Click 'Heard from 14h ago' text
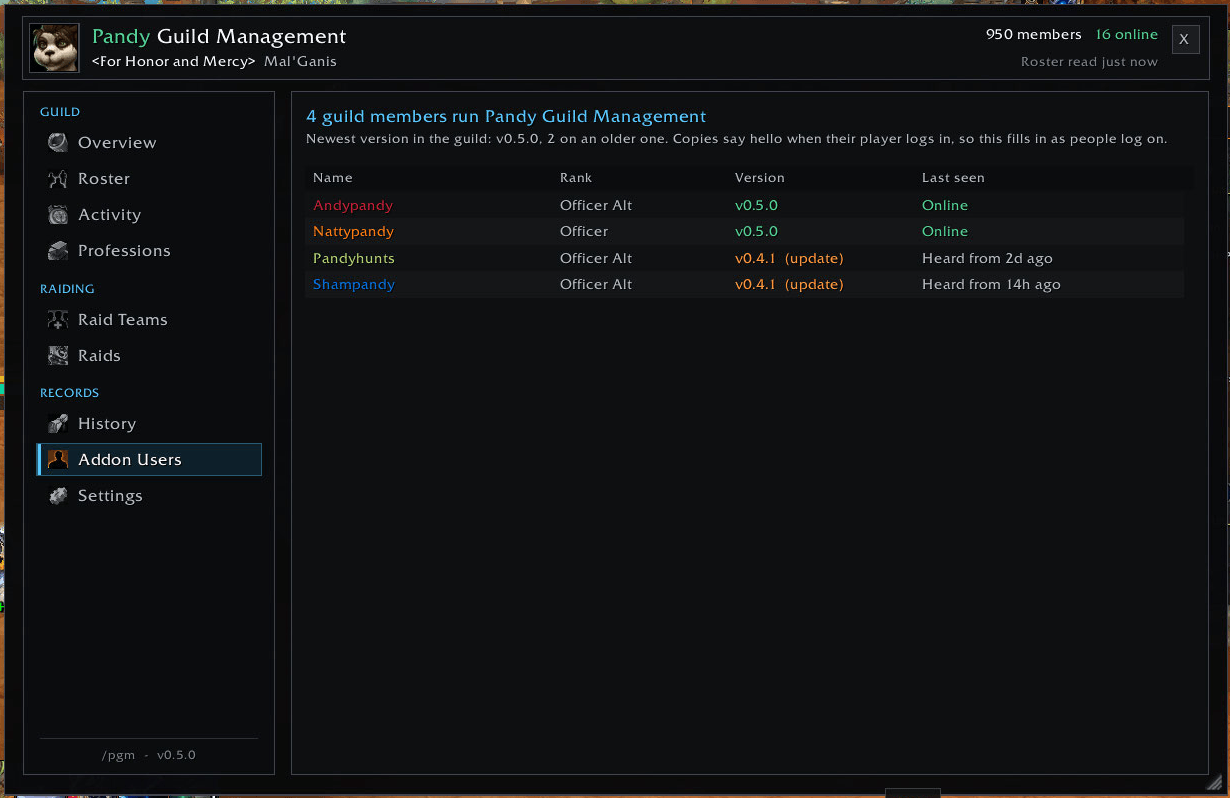 (991, 284)
